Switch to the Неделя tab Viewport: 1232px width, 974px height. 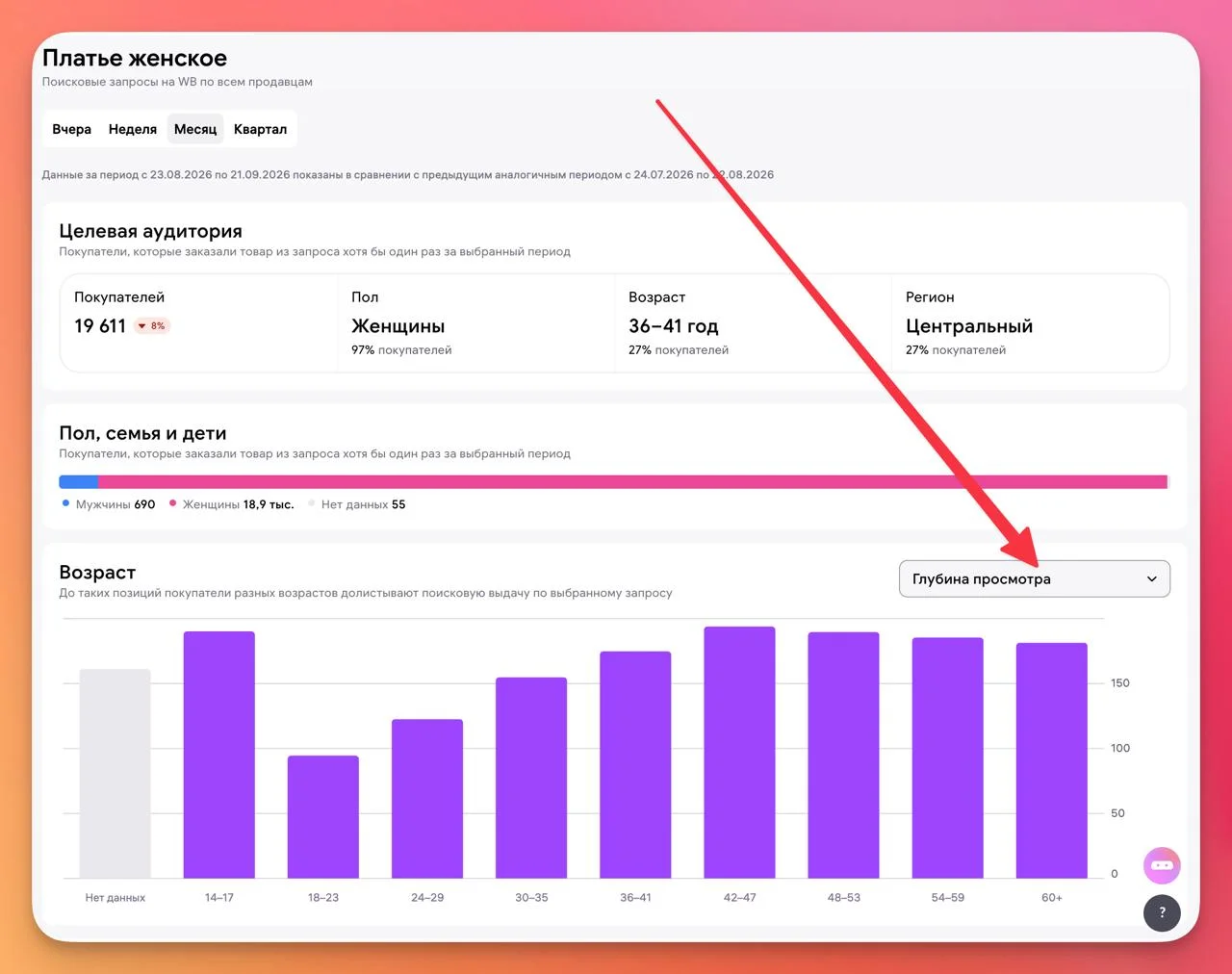coord(133,129)
